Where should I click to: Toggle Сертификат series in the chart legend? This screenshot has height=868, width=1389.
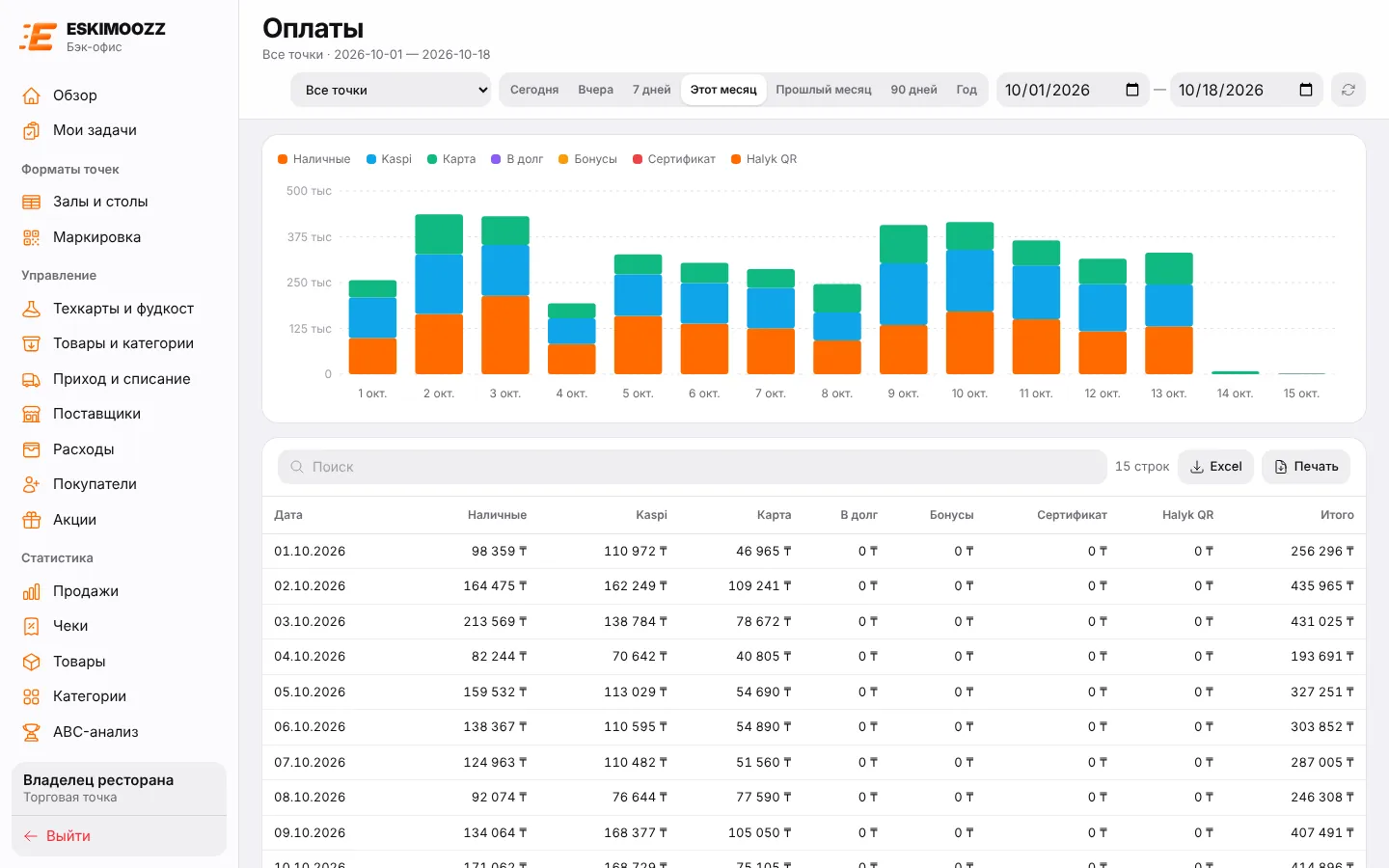point(674,159)
